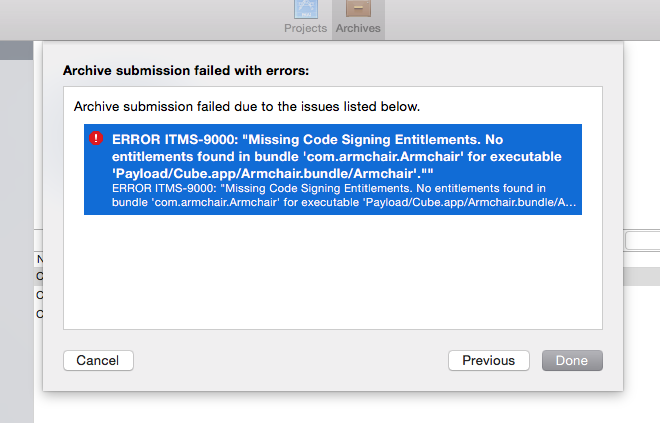Image resolution: width=660 pixels, height=423 pixels.
Task: Go back with the Previous button
Action: (x=489, y=360)
